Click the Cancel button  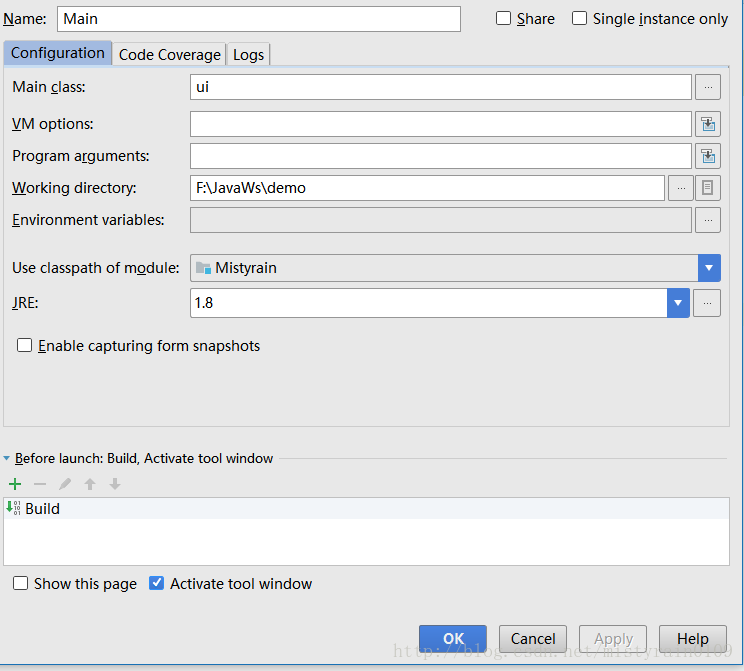pos(533,639)
